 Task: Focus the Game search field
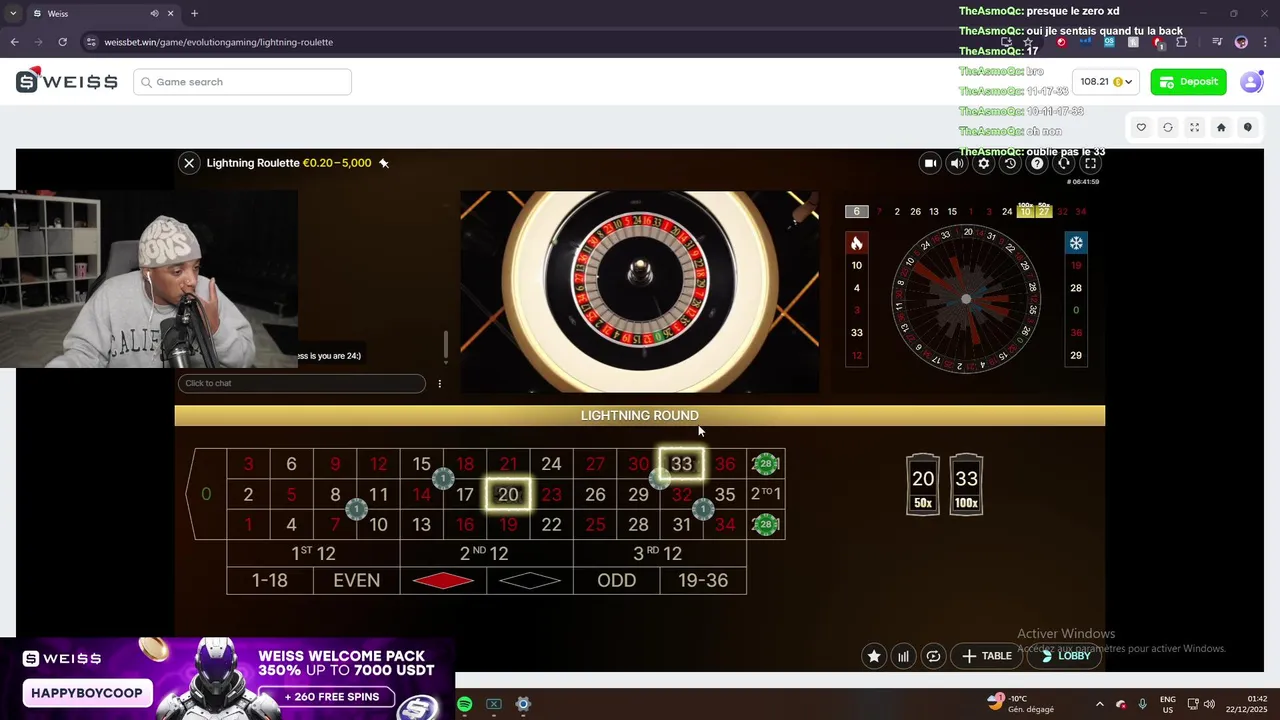tap(242, 82)
